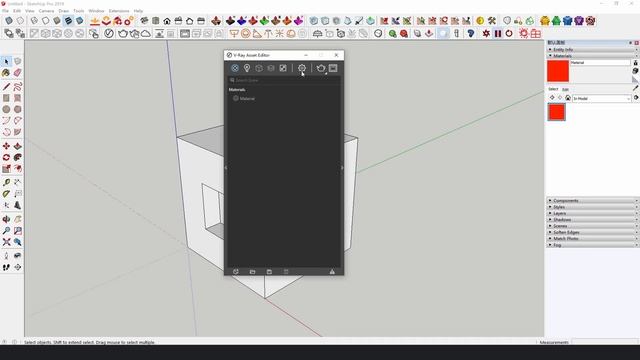Viewport: 640px width, 360px height.
Task: Show V-Ray Frame Buffer from Asset Editor
Action: point(333,68)
